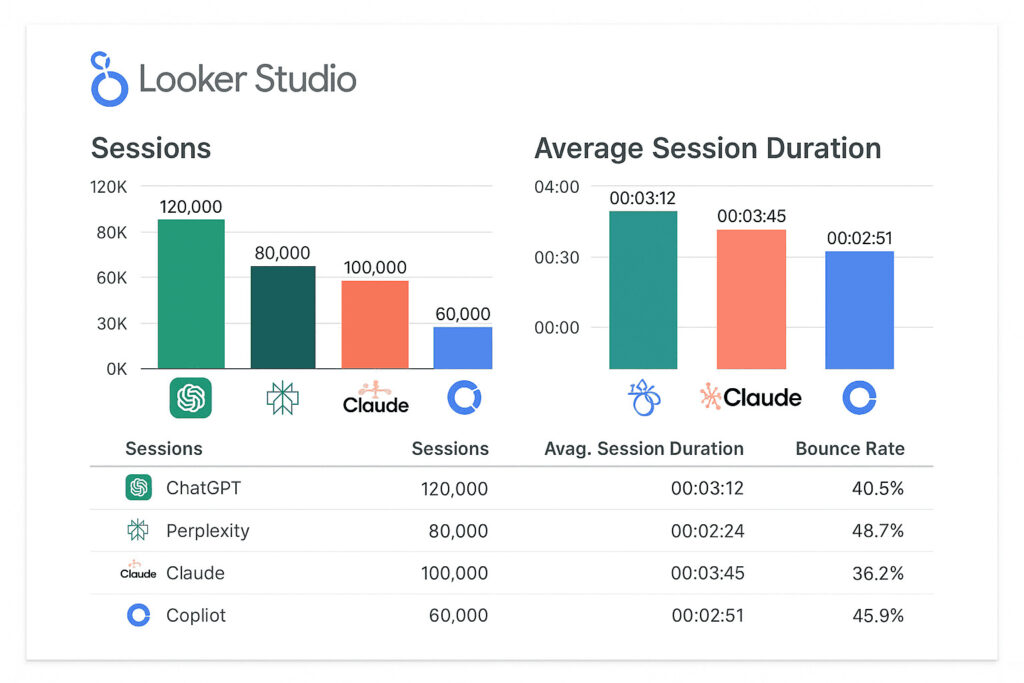Click the ChatGPT icon in the table row
Image resolution: width=1024 pixels, height=683 pixels.
click(138, 487)
